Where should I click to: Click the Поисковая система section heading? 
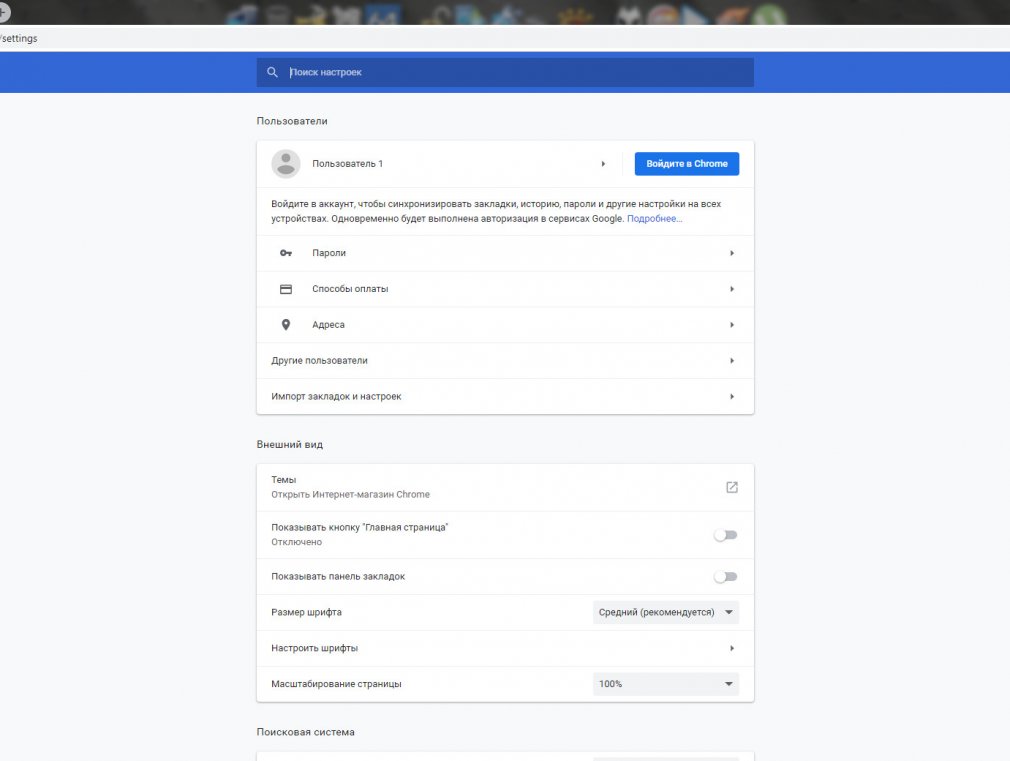(x=305, y=732)
